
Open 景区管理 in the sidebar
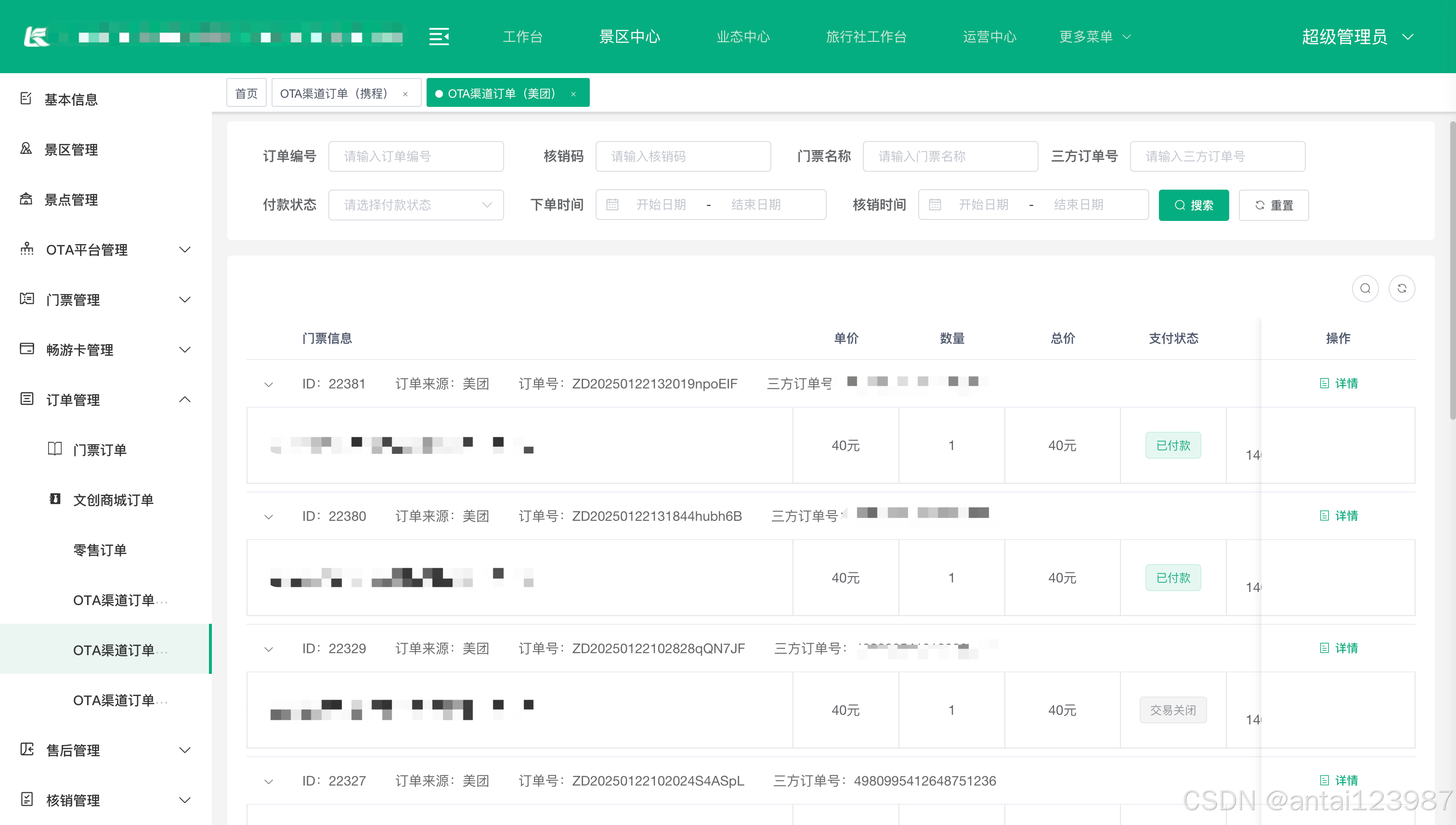71,150
